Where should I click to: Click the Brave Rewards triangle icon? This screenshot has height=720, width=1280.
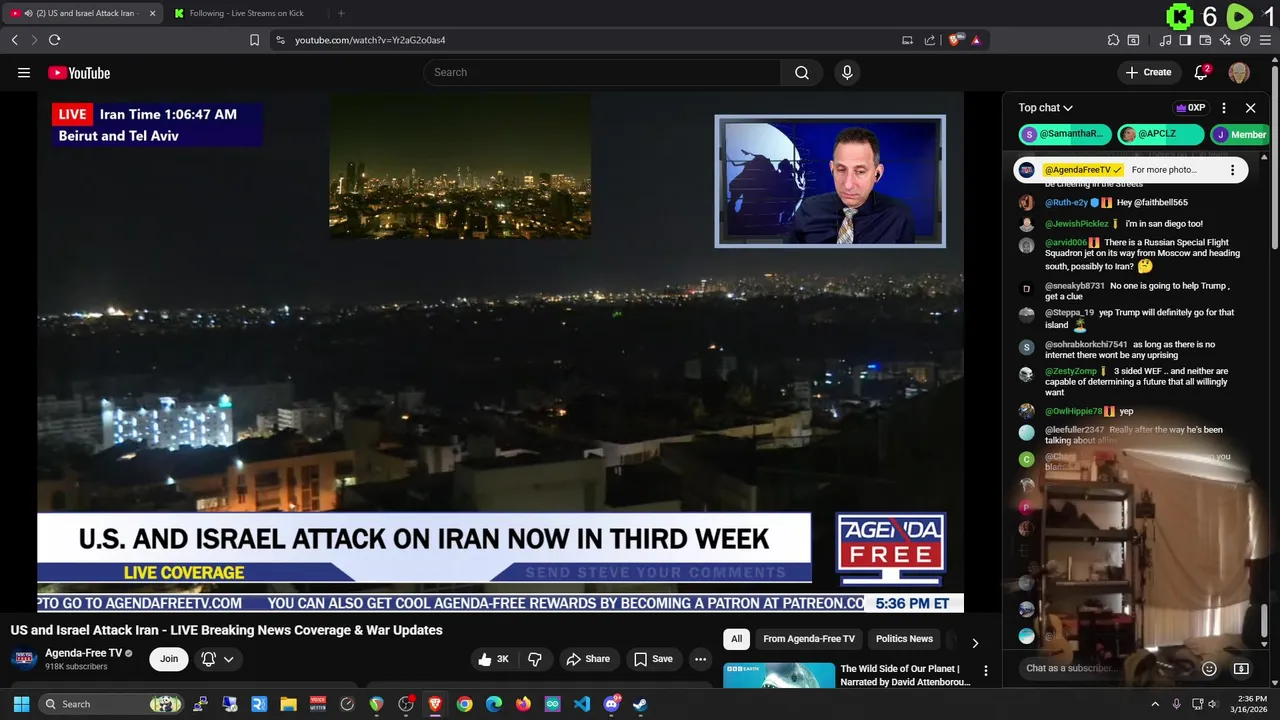pos(976,40)
